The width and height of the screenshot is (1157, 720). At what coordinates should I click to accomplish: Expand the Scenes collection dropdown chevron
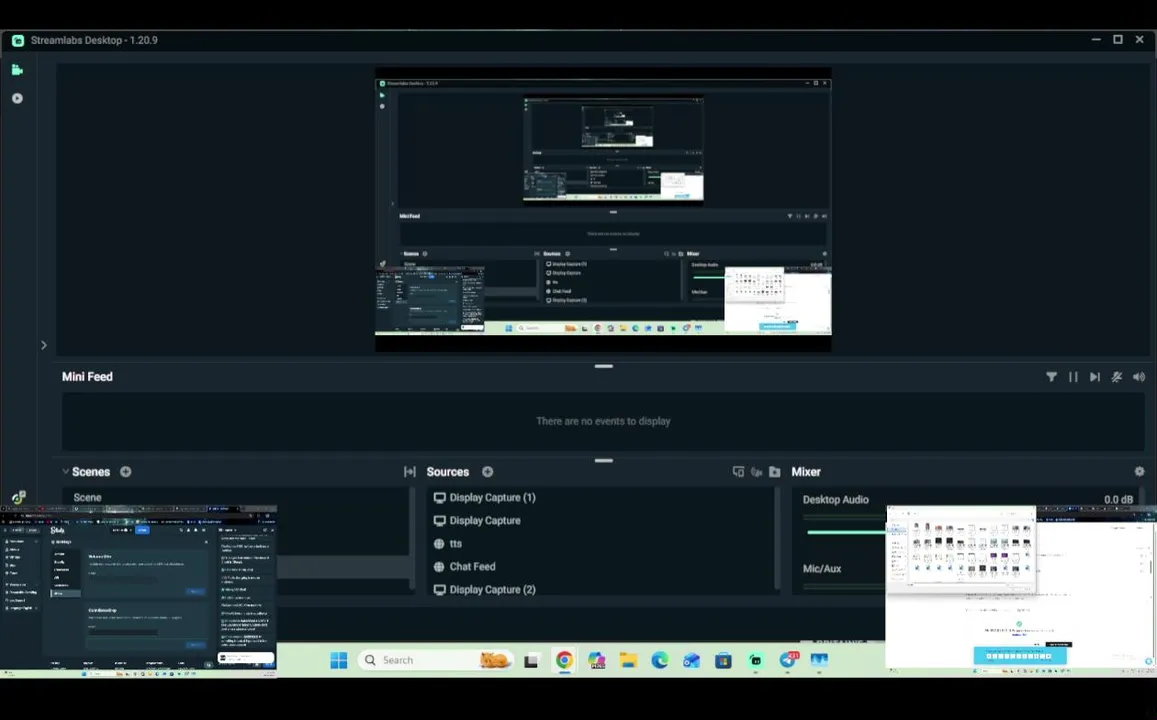point(66,471)
